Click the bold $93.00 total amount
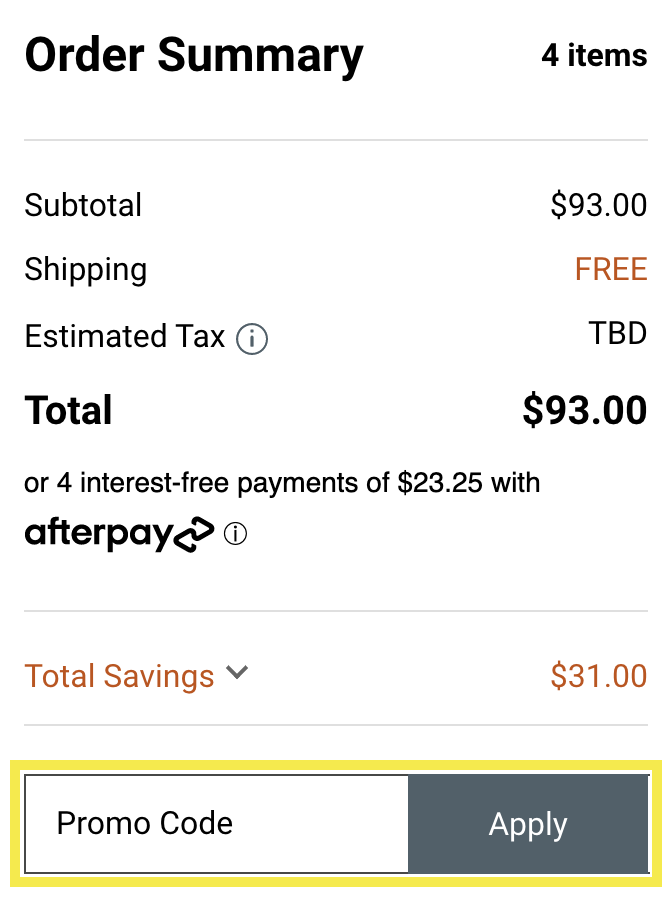670x900 pixels. [x=584, y=410]
